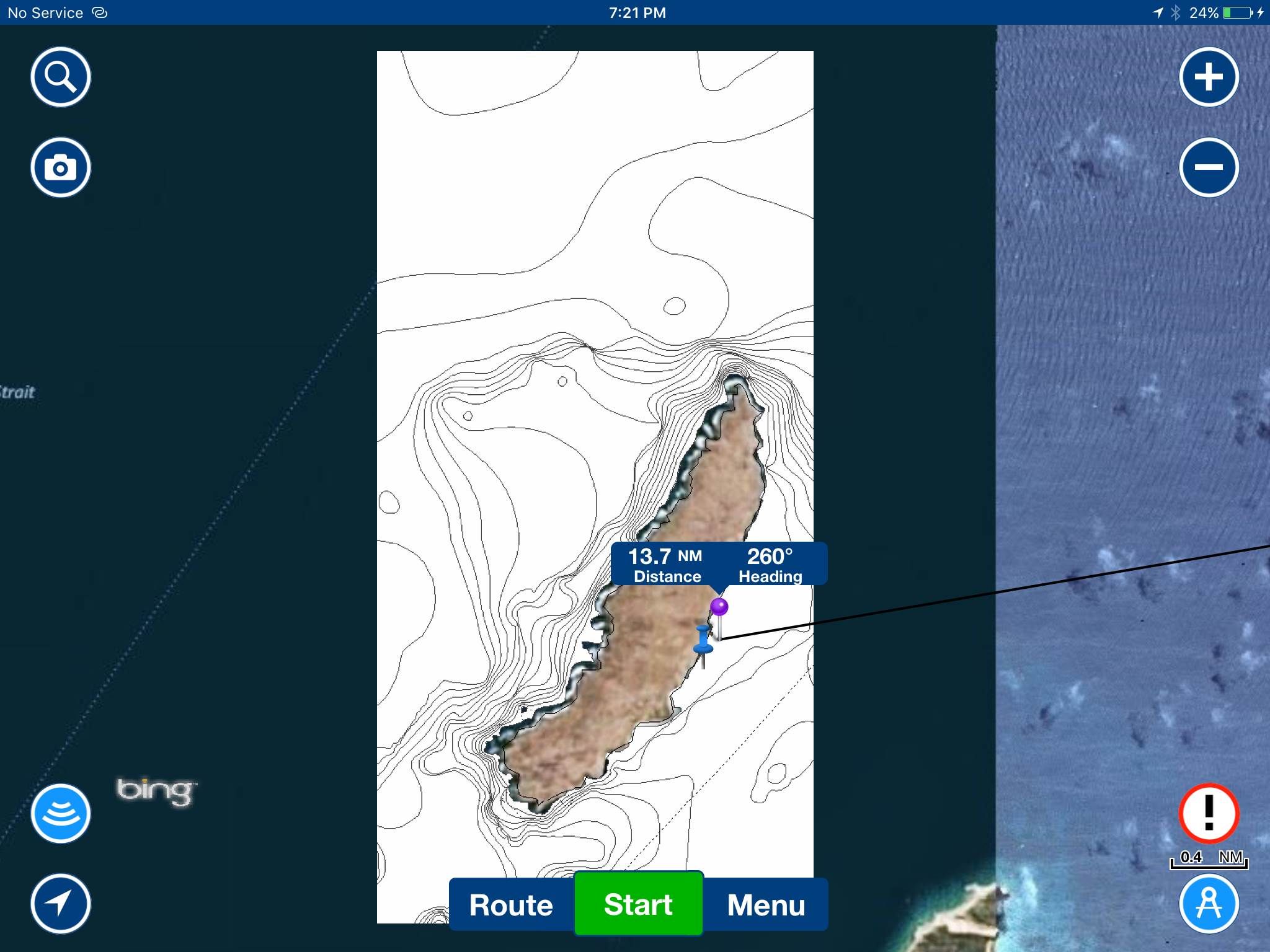
Task: Tap the 13.7 NM Distance readout
Action: click(666, 565)
